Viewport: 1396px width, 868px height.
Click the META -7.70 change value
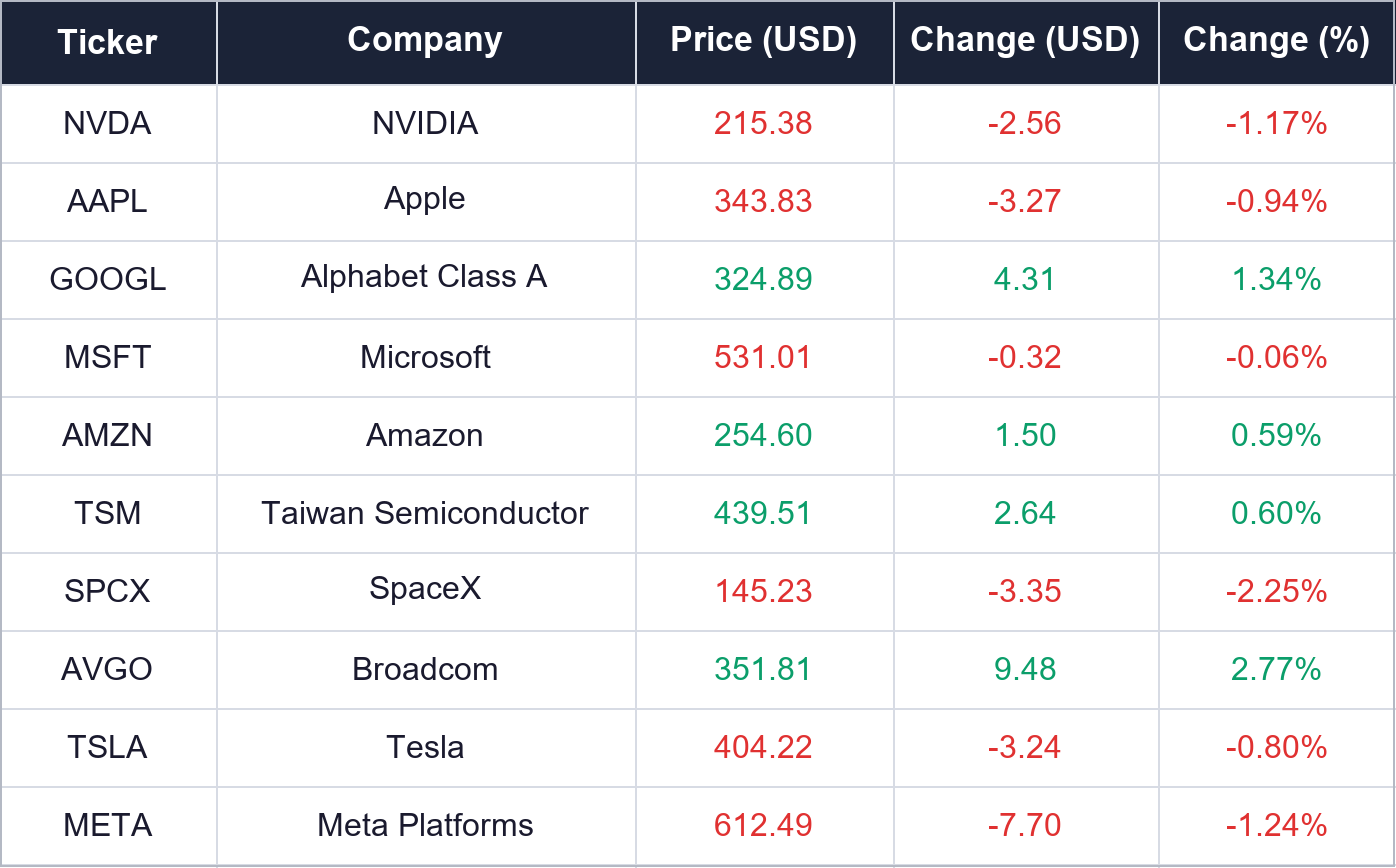coord(1025,825)
